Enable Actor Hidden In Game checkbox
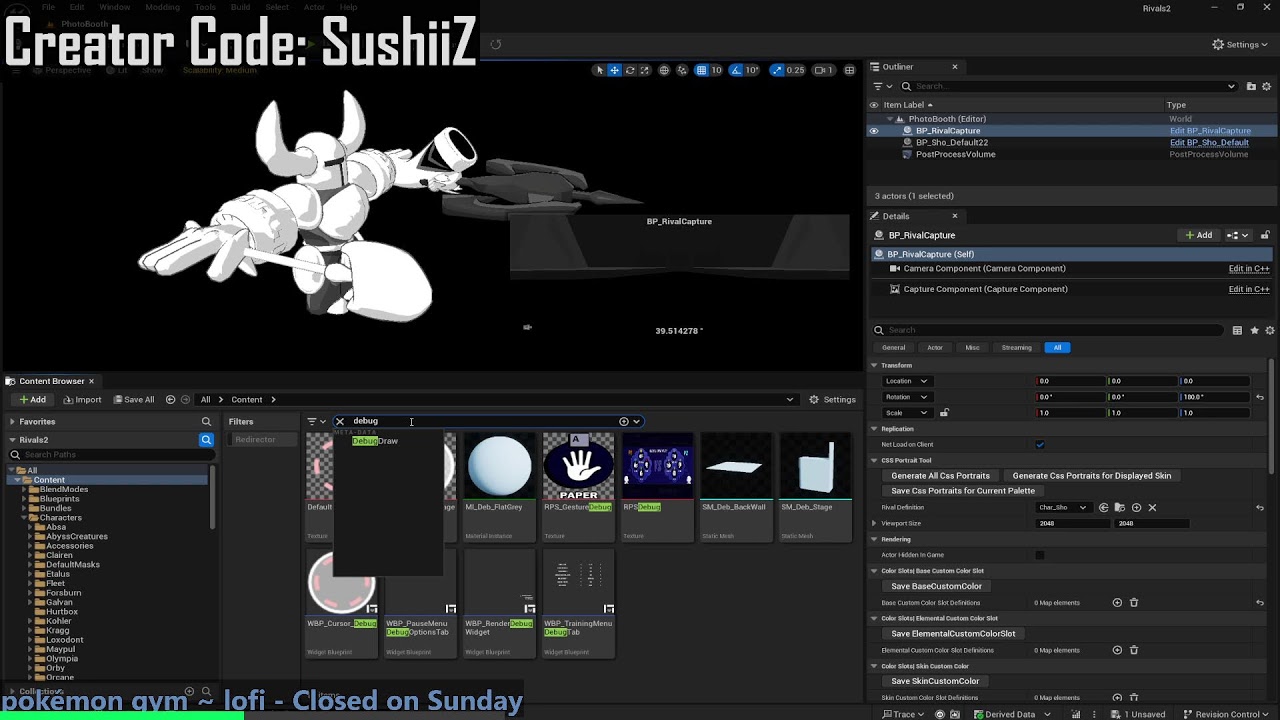The height and width of the screenshot is (720, 1280). 1040,555
